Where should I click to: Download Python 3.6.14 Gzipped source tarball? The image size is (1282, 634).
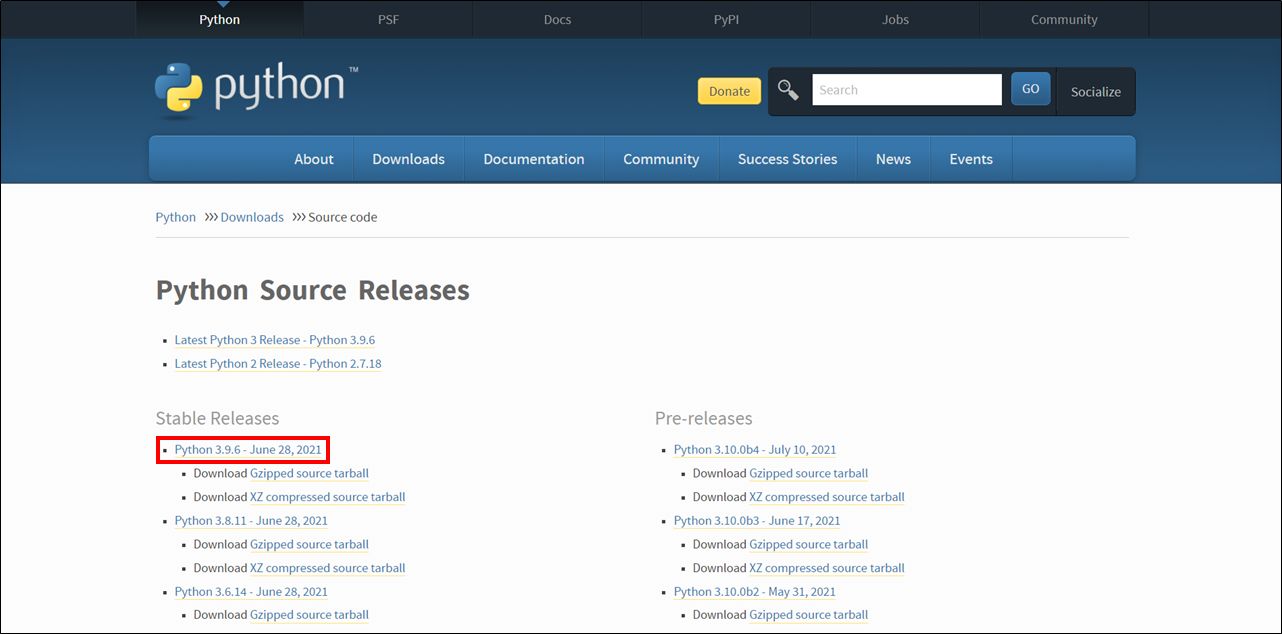309,615
